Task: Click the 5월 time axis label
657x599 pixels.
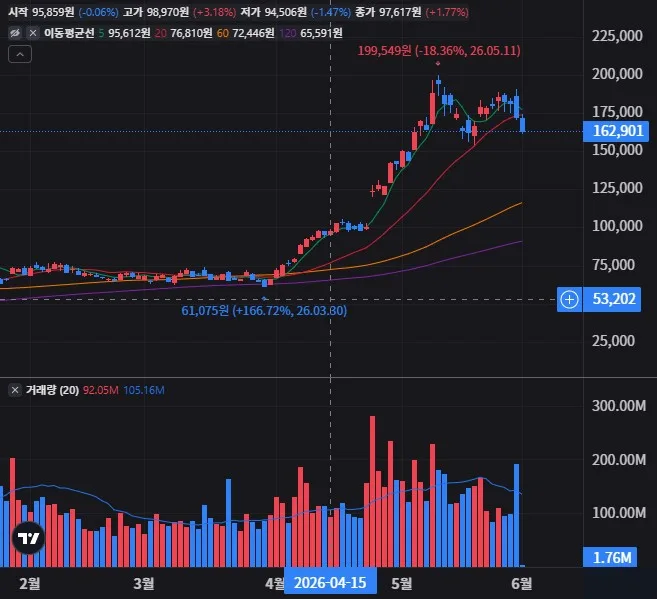Action: click(401, 583)
